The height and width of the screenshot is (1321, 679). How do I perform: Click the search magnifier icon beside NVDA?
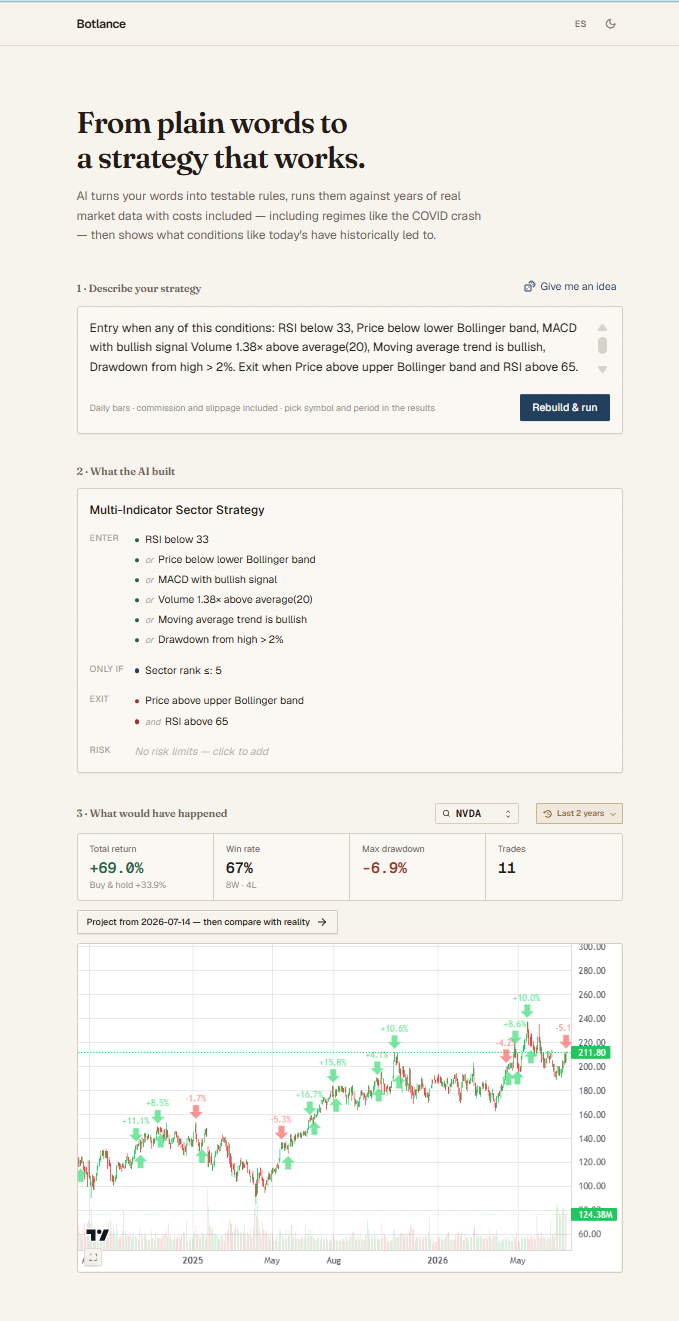(446, 814)
